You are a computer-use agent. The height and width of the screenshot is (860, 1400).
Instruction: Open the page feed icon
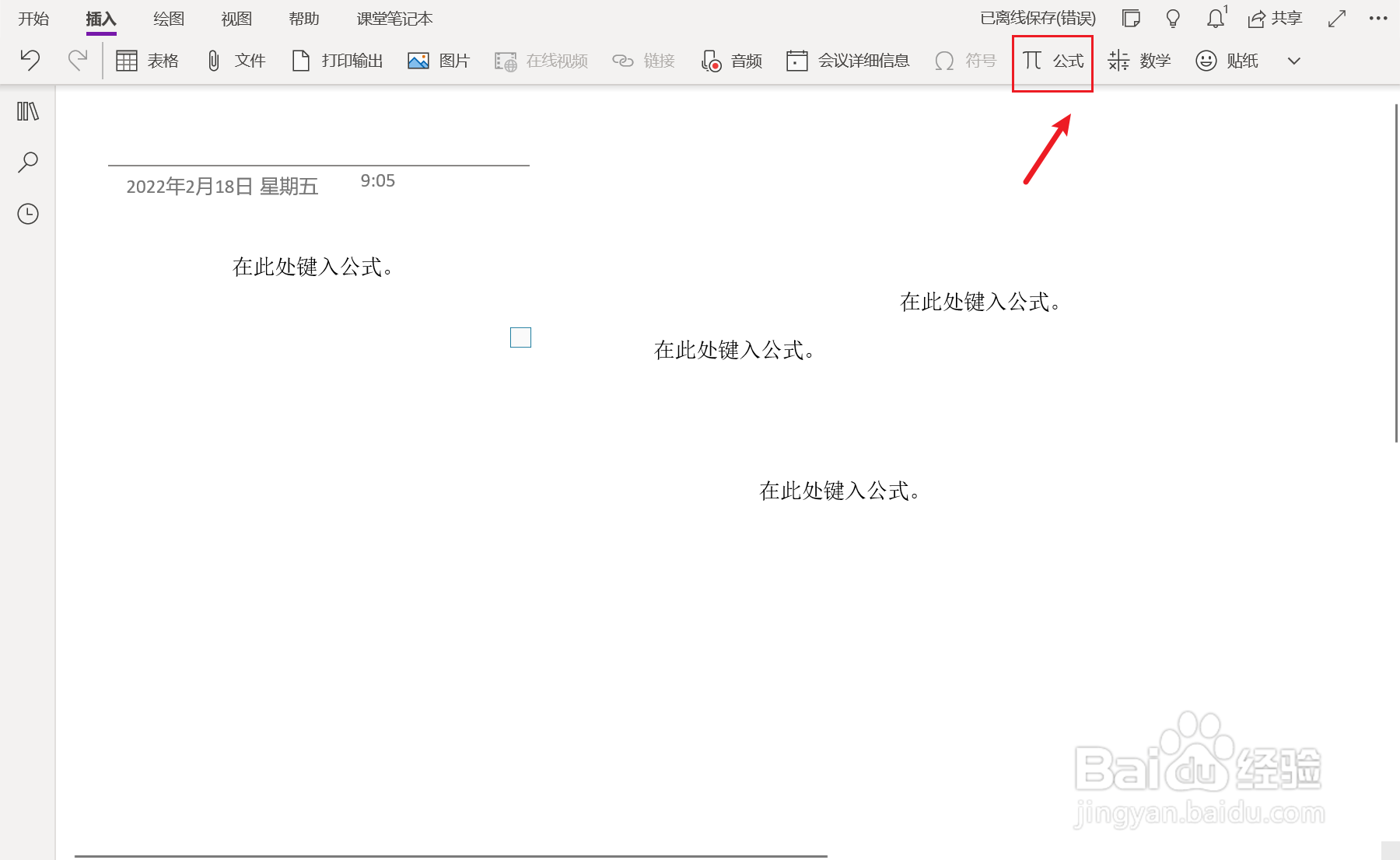(1131, 18)
